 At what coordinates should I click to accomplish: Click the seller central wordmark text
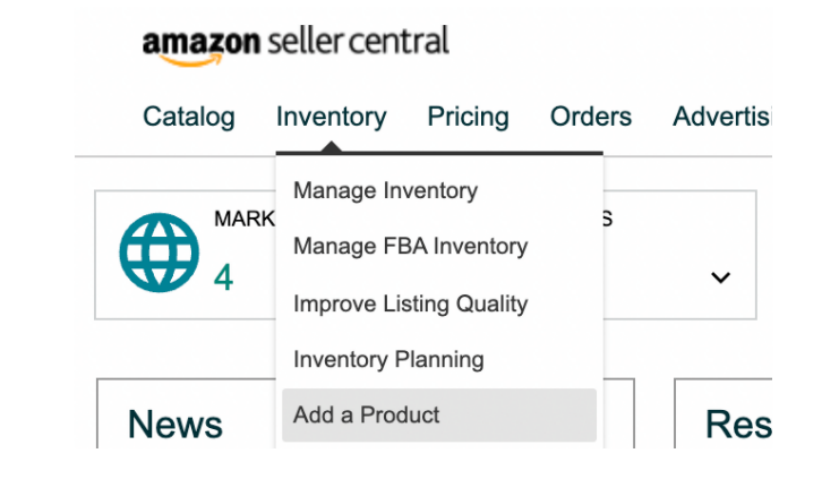tap(359, 41)
